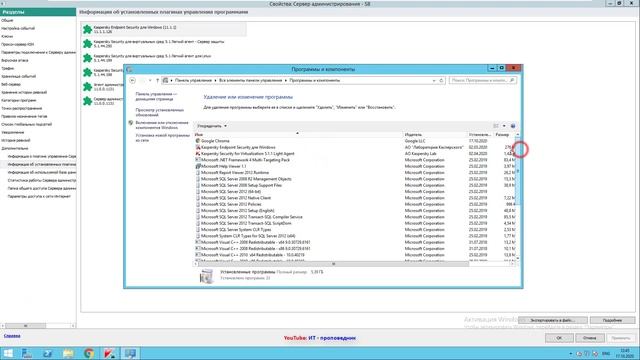Viewport: 640px width, 360px height.
Task: Click the Up arrow in Programs window
Action: pos(157,80)
